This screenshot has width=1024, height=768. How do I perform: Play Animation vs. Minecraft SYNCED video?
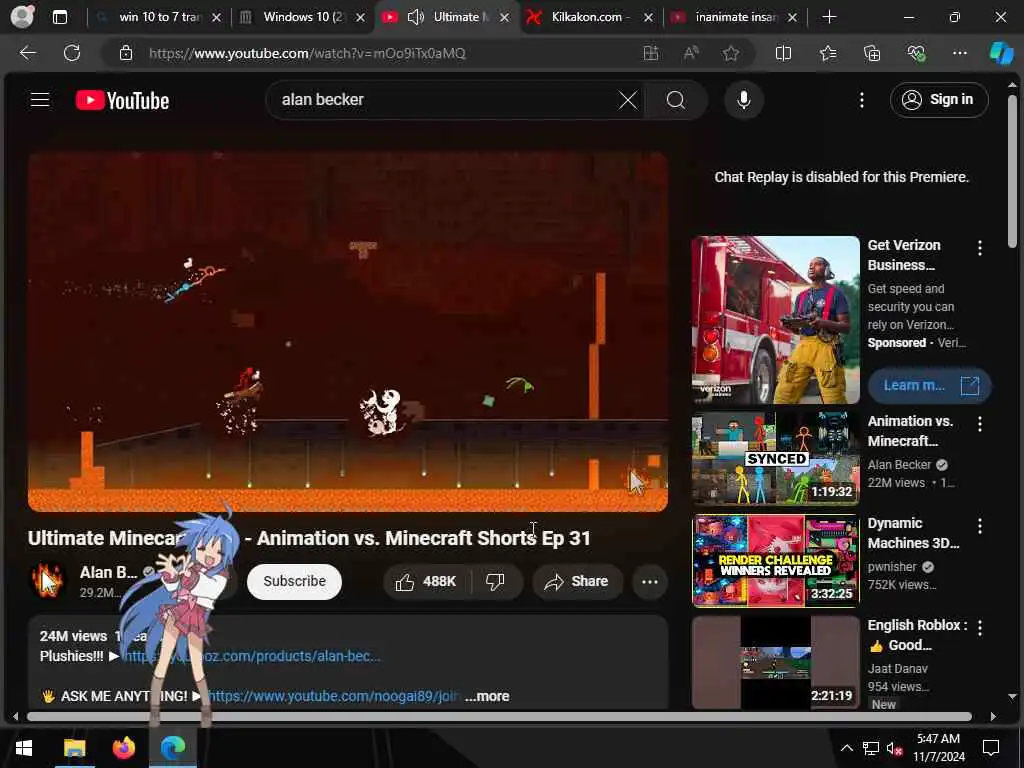pos(775,458)
